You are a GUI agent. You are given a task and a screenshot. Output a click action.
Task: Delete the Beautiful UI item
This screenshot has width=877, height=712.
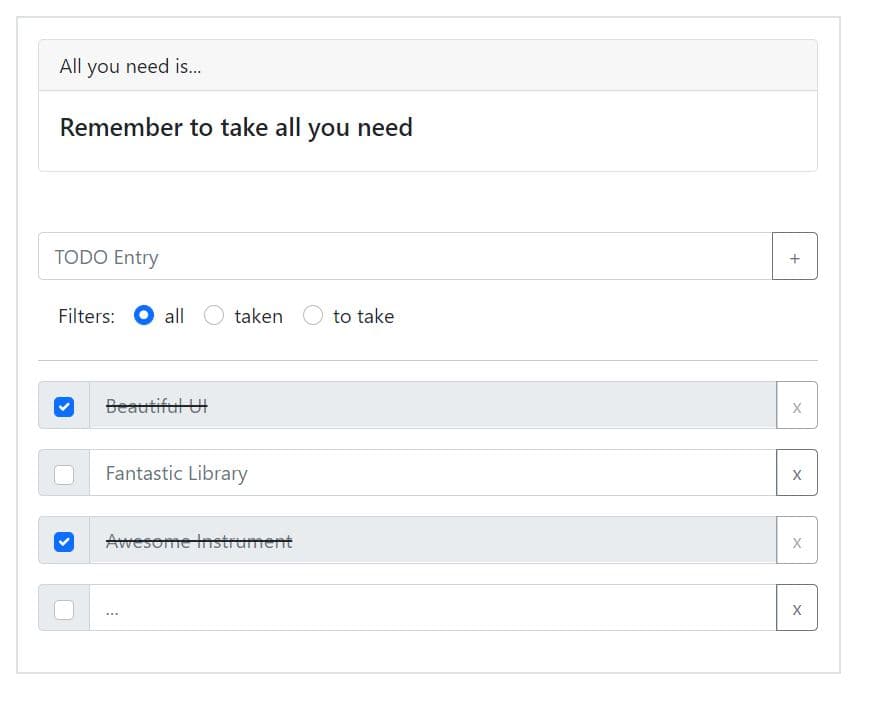tap(796, 406)
